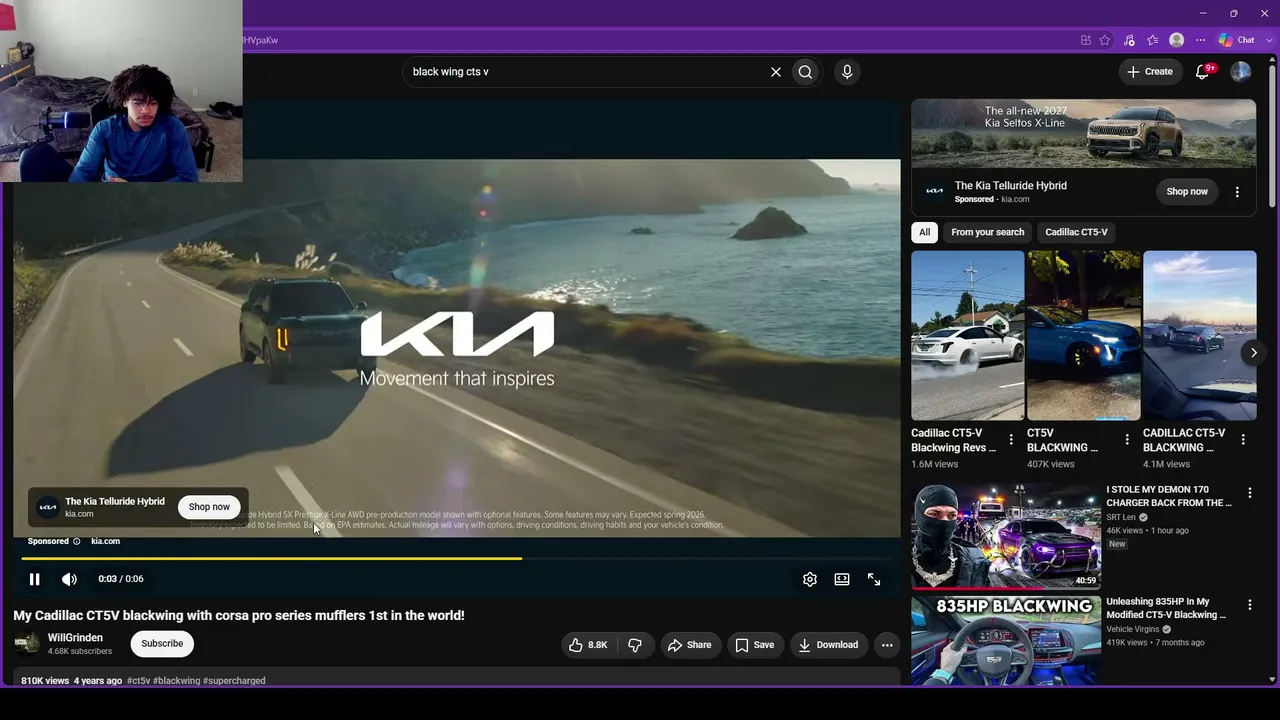
Task: Download the video
Action: pyautogui.click(x=828, y=645)
